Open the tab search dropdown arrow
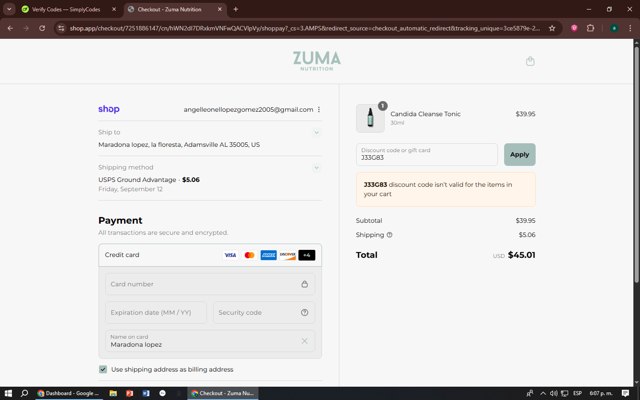The height and width of the screenshot is (400, 640). click(x=9, y=9)
